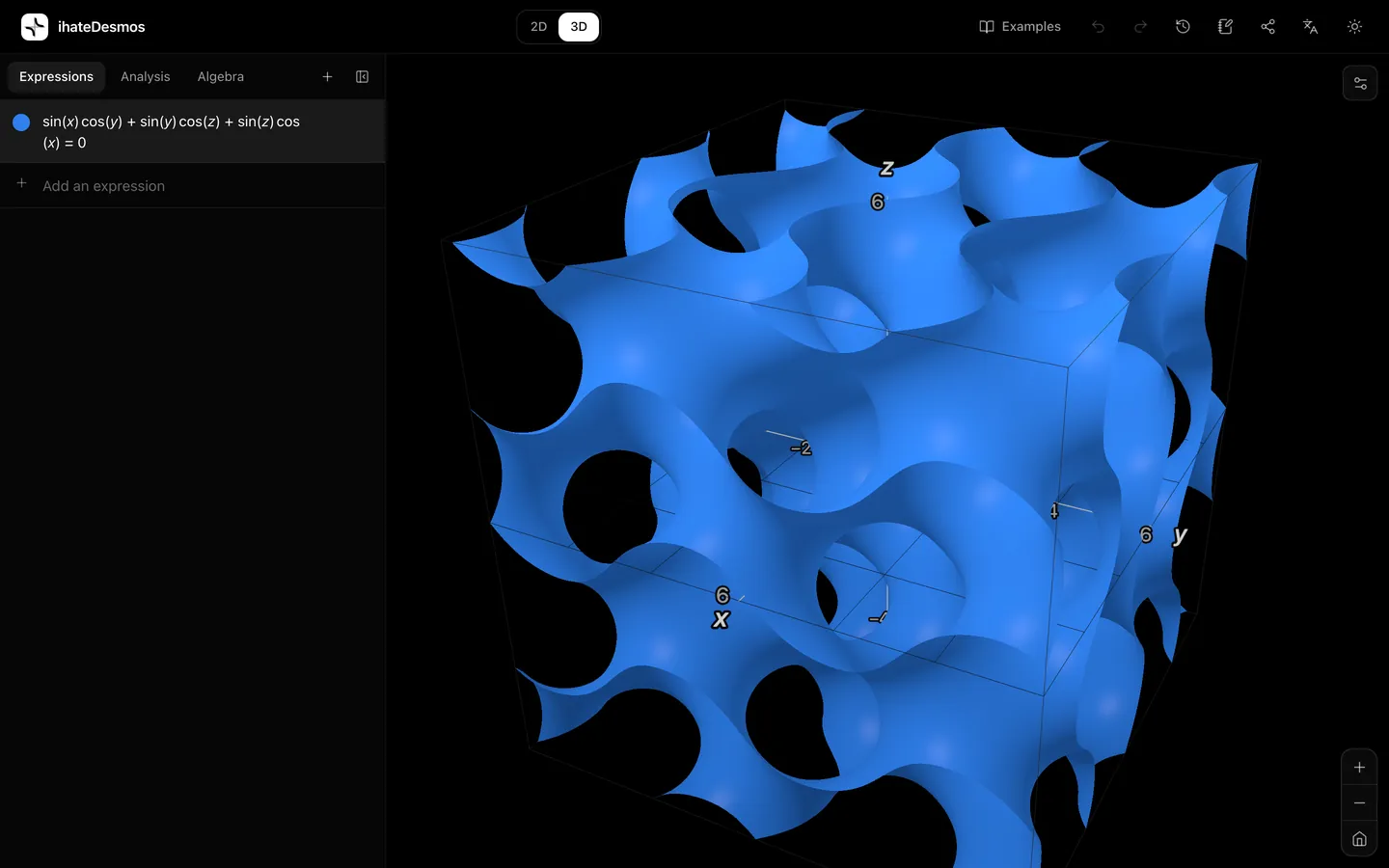Edit the sin(x)cos(y) expression text
Image resolution: width=1389 pixels, height=868 pixels.
[172, 132]
